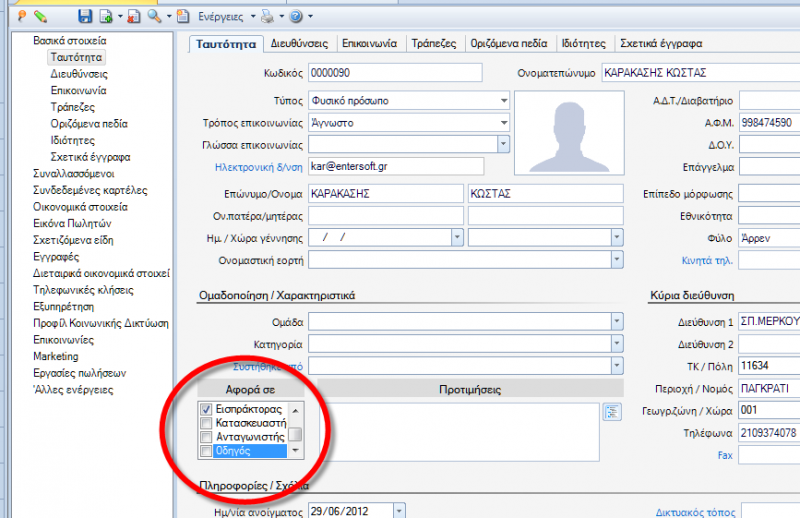Click the surname field ΚΑΡΑΚΑΣΗΣ
The image size is (800, 518).
[386, 193]
